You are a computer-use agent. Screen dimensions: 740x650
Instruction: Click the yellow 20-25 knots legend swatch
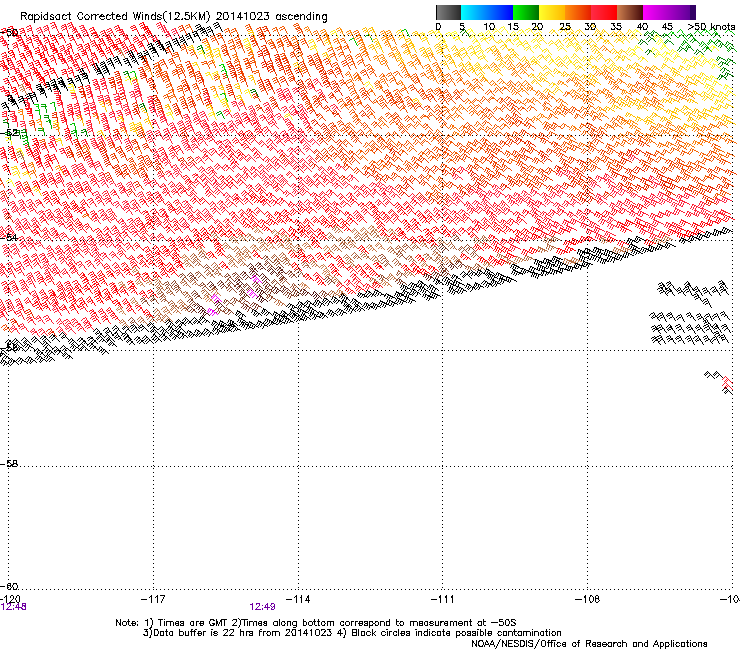(552, 12)
